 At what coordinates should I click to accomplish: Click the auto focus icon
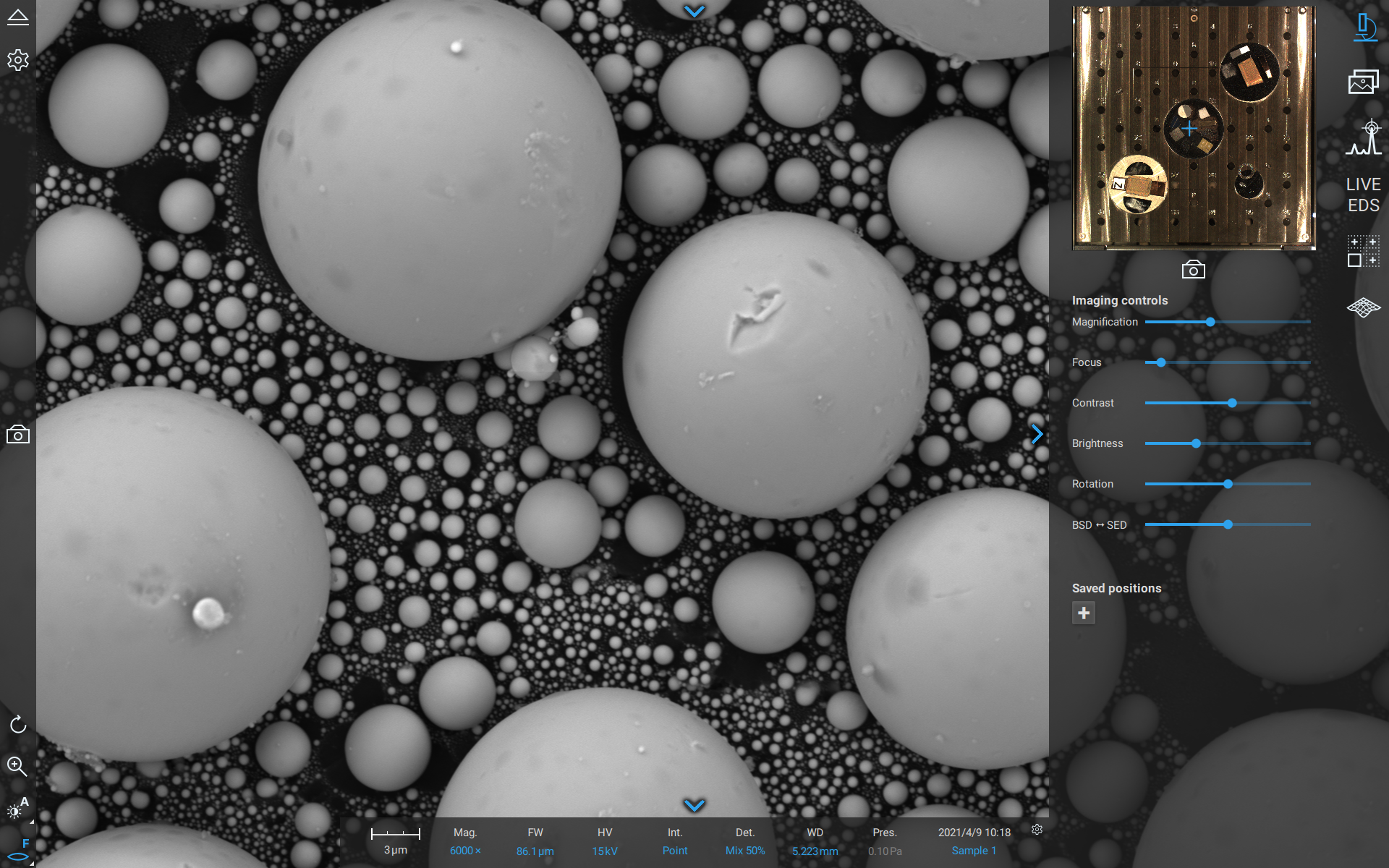click(17, 851)
